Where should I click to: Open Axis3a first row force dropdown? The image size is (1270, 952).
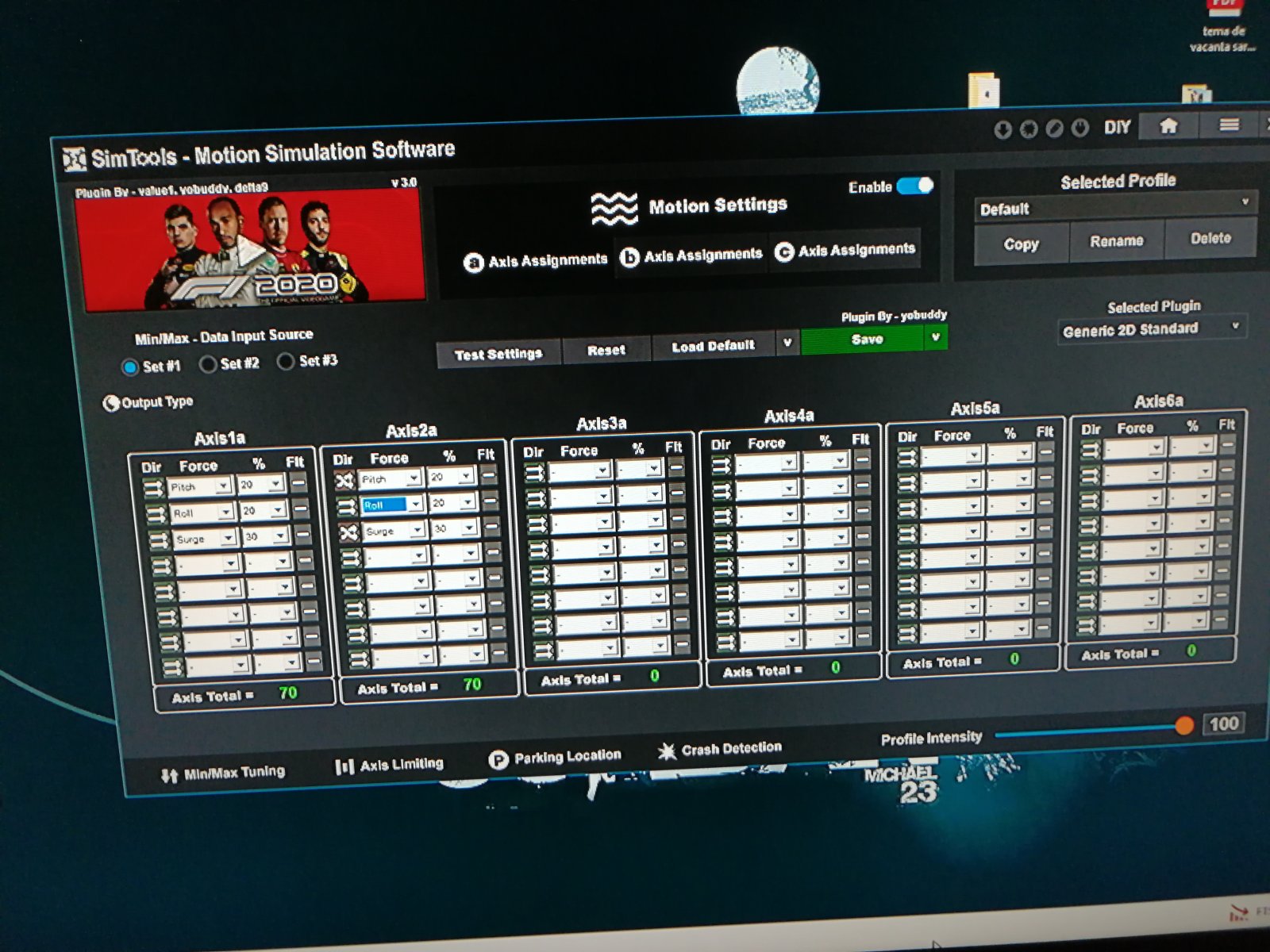(x=580, y=470)
